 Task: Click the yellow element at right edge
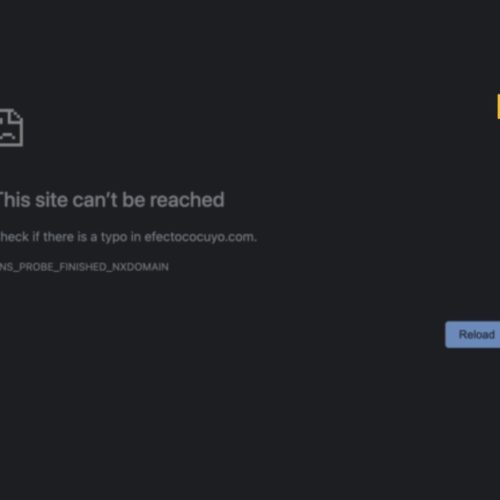pyautogui.click(x=498, y=106)
